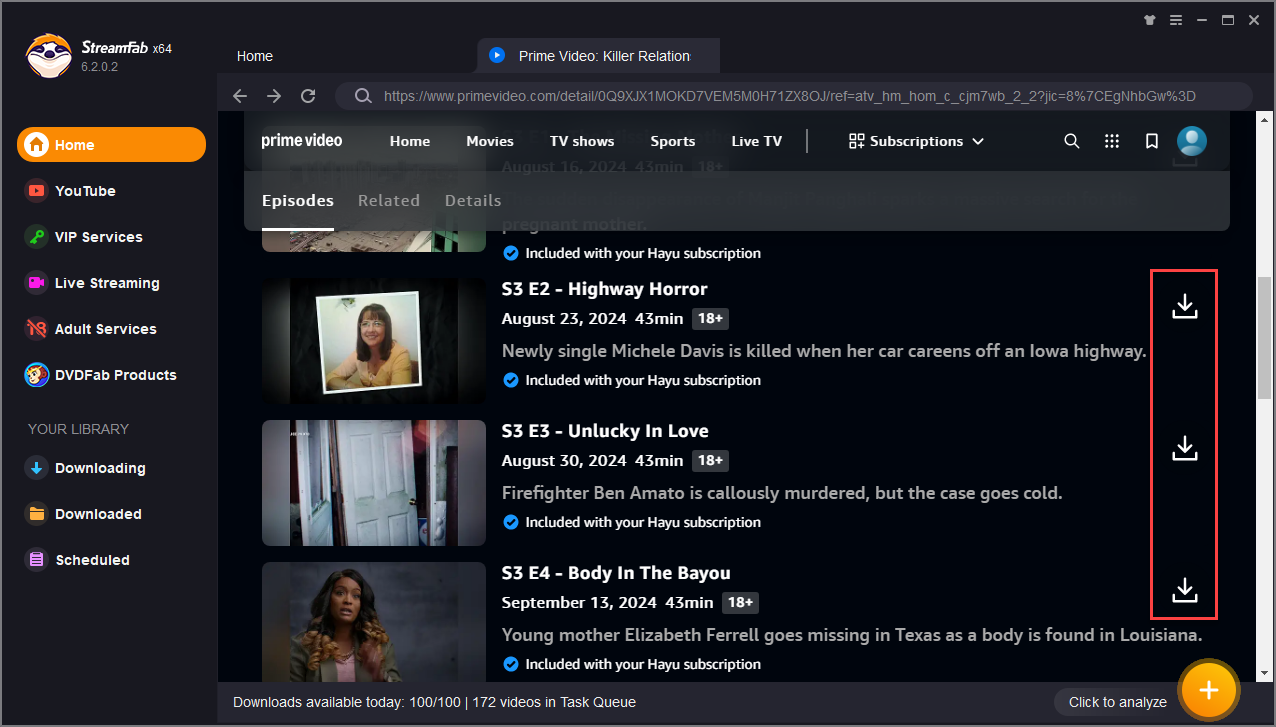Download episode S3 E2 Highway Horror
This screenshot has height=727, width=1276.
pyautogui.click(x=1184, y=306)
